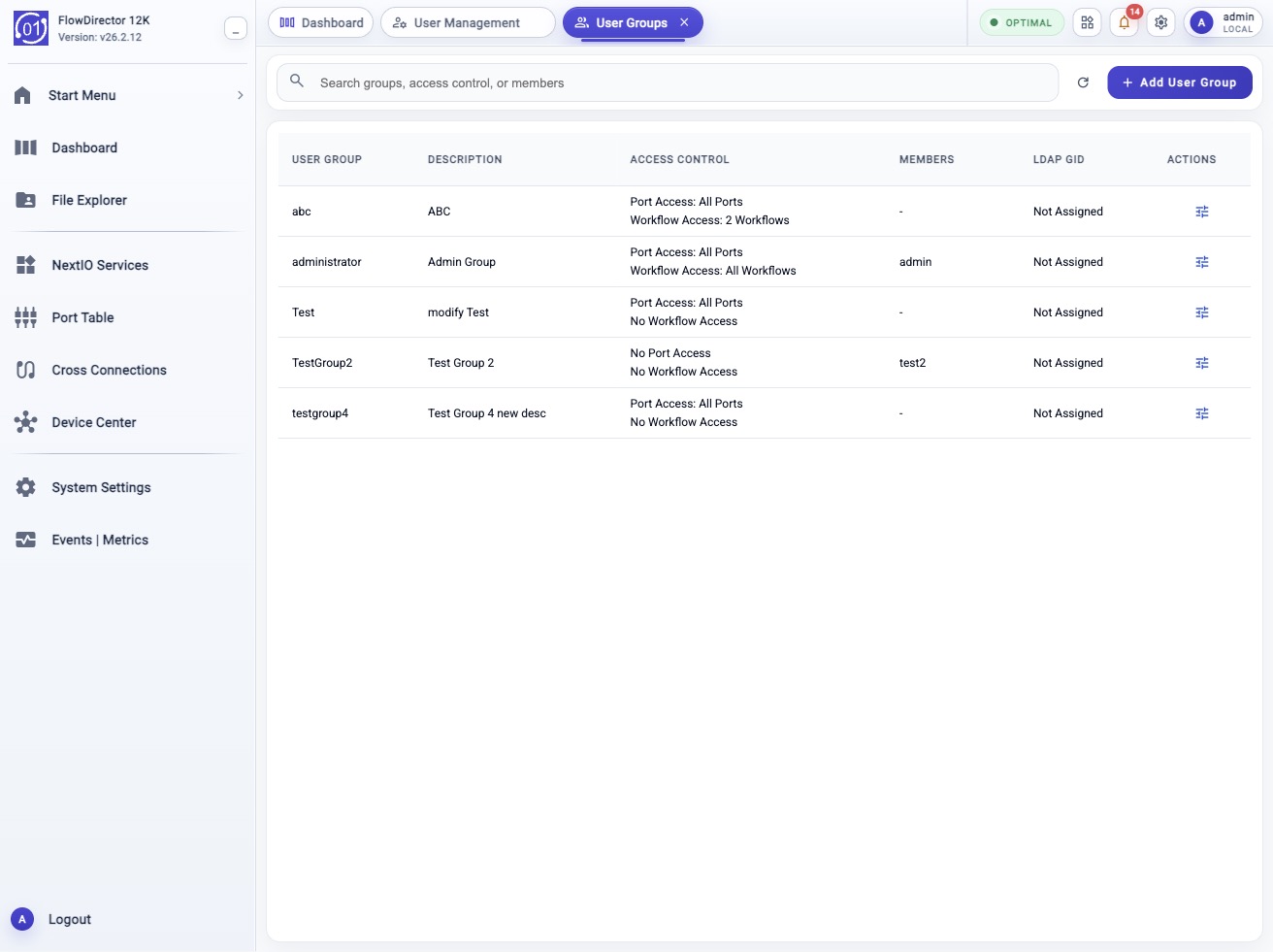Select the TestGroup2 group name

click(322, 363)
